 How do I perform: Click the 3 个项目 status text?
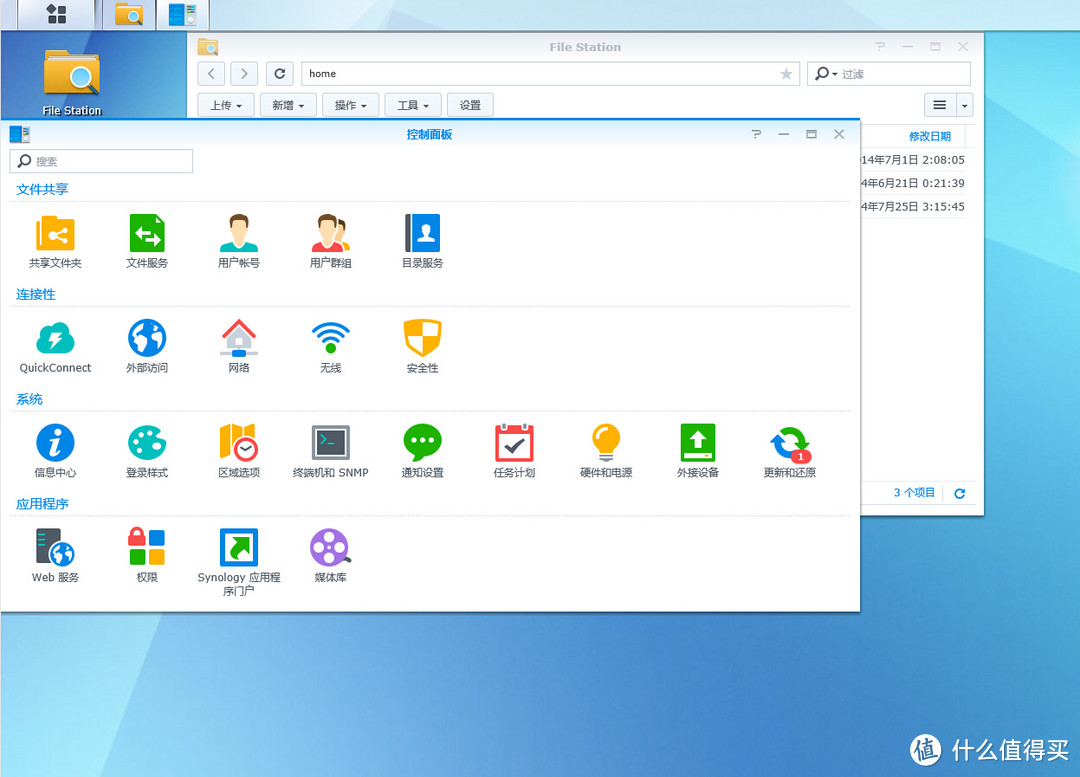pyautogui.click(x=914, y=493)
